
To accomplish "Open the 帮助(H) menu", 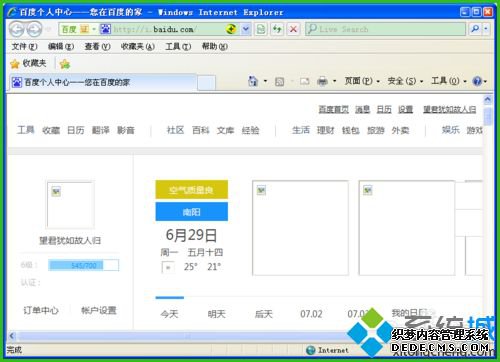I will 215,46.
